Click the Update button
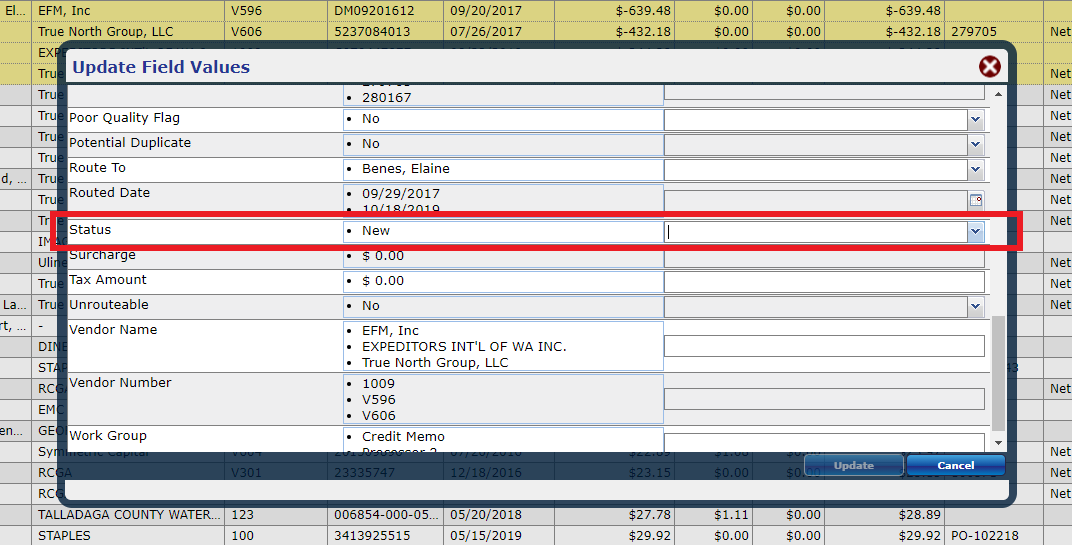This screenshot has width=1072, height=545. (853, 465)
